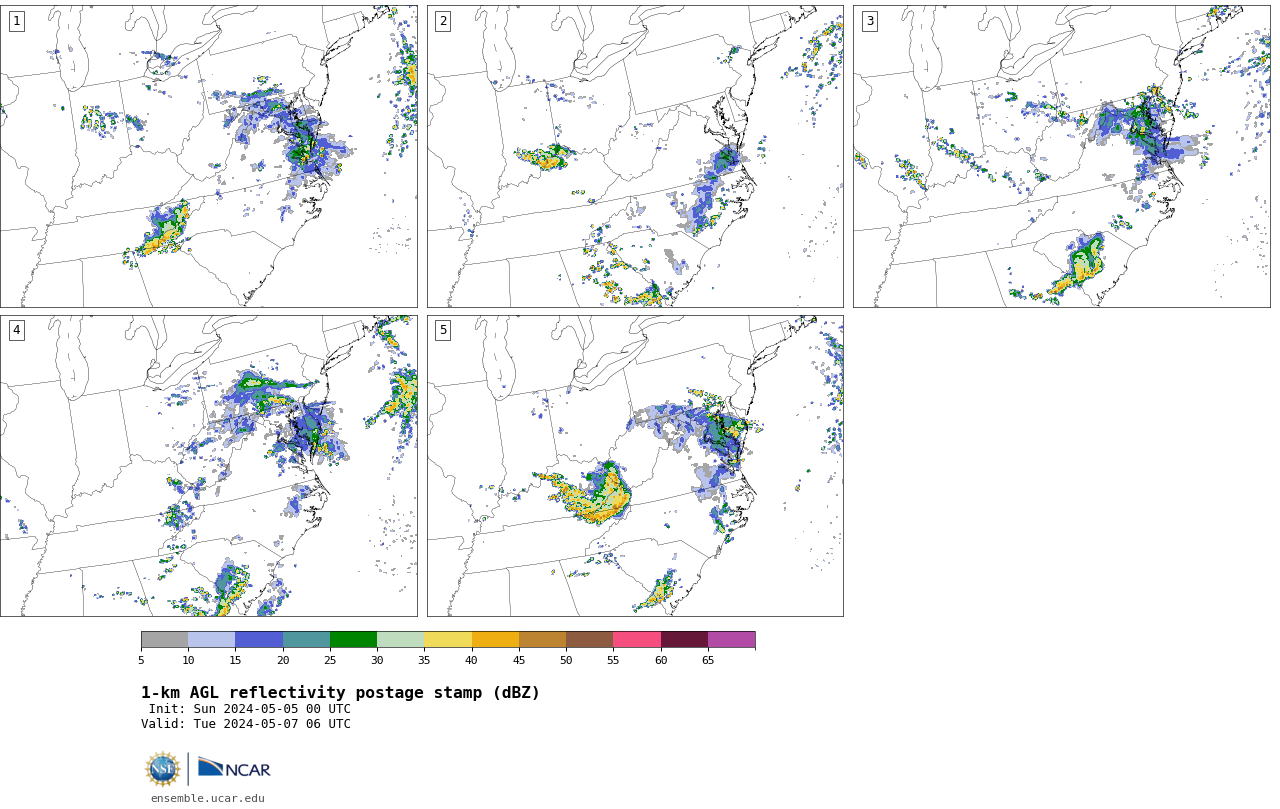Click the Valid Tue 2024-05-07 06 UTC text
Screen dimensions: 1280x809
coord(246,724)
